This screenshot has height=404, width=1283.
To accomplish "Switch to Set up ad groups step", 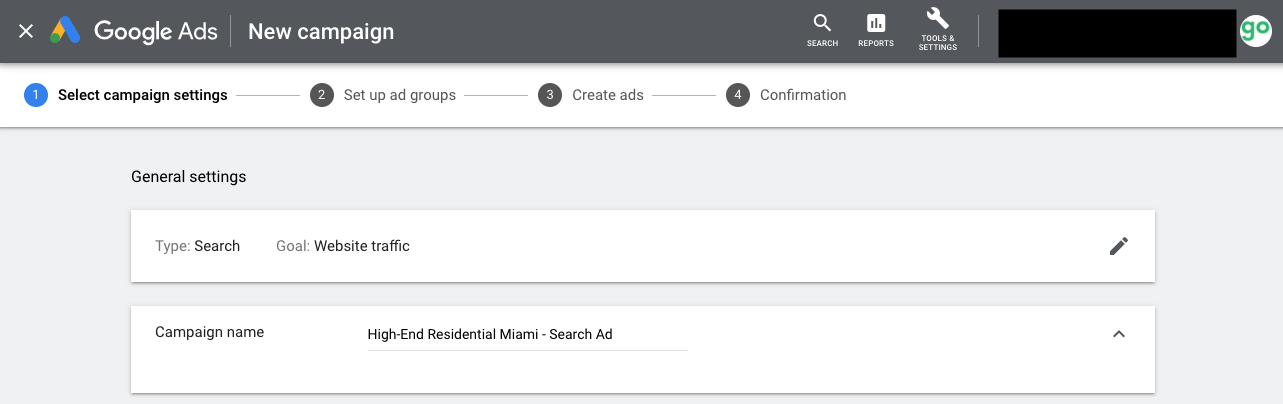I will 399,95.
